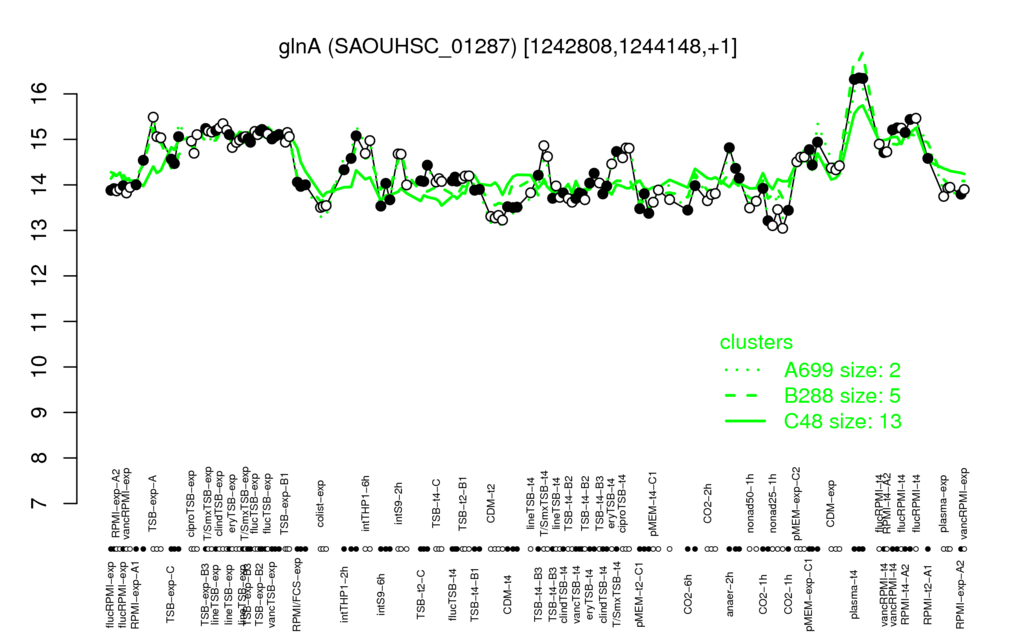Click y-axis tick label 12

[39, 276]
